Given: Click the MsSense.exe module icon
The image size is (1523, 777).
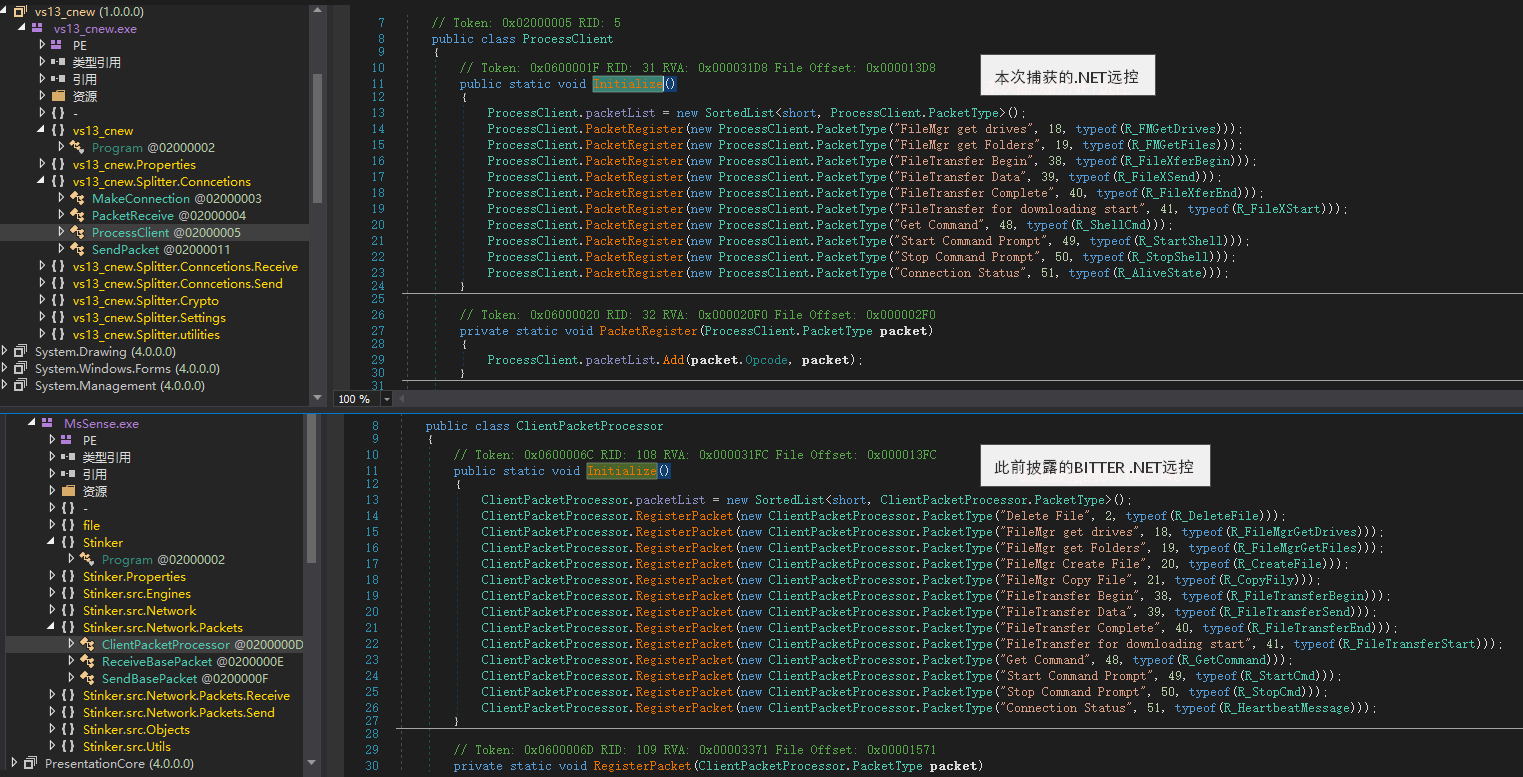Looking at the screenshot, I should (48, 423).
